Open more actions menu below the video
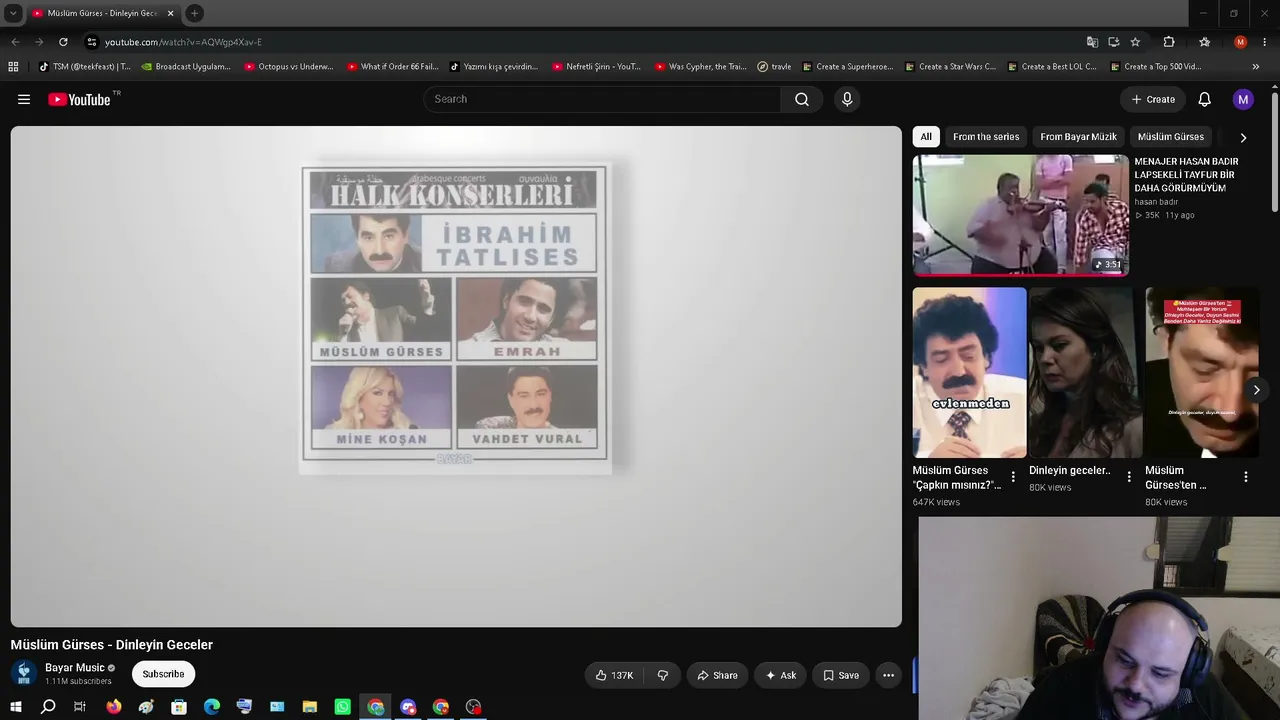Viewport: 1280px width, 720px height. tap(888, 675)
